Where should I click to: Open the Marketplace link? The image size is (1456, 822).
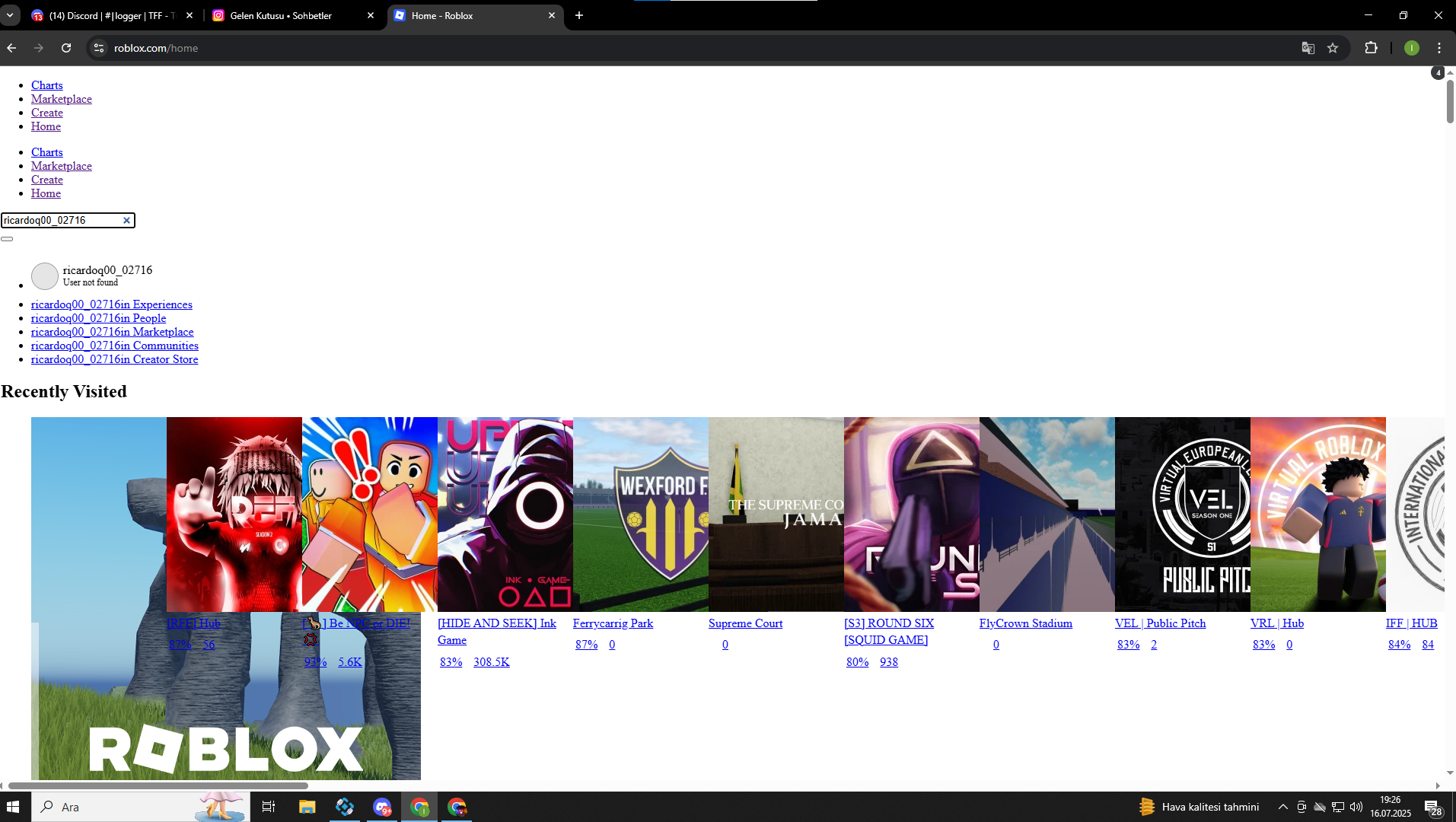[x=61, y=99]
